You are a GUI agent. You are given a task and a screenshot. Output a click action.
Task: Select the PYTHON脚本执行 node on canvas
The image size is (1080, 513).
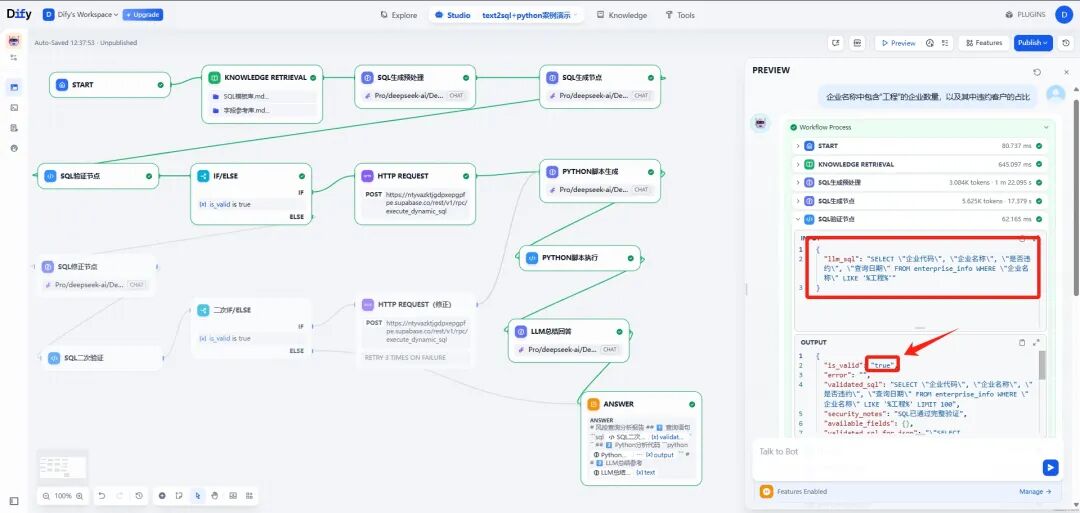(579, 258)
